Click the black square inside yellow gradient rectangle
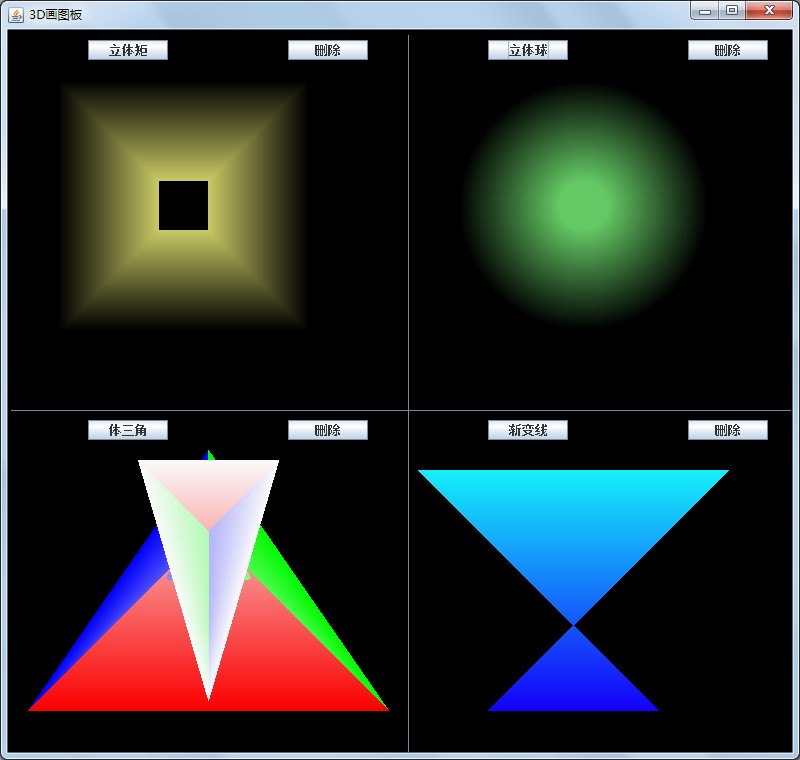Viewport: 800px width, 760px height. click(x=183, y=205)
